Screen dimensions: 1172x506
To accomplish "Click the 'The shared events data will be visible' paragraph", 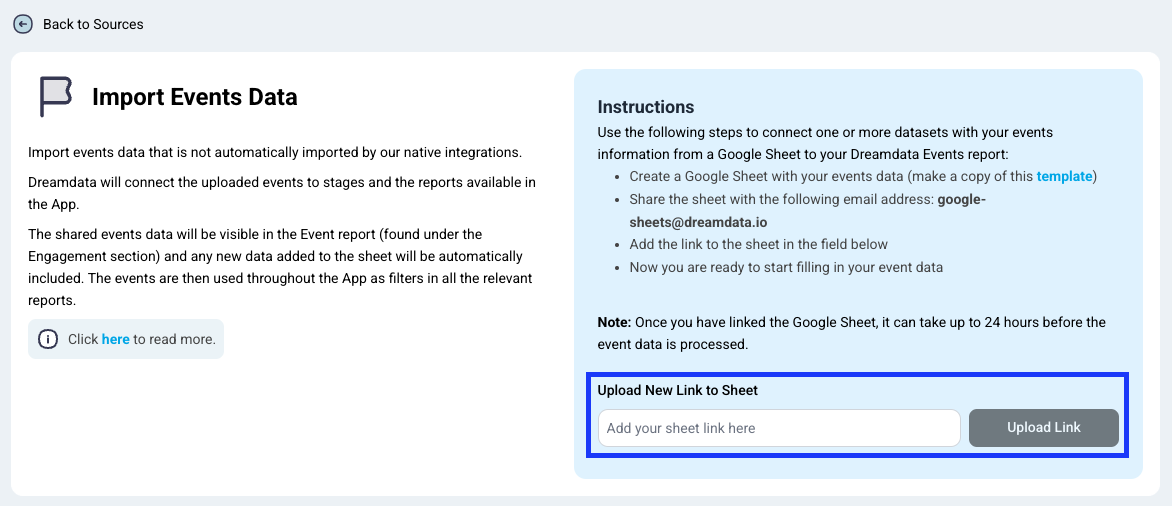I will 280,268.
